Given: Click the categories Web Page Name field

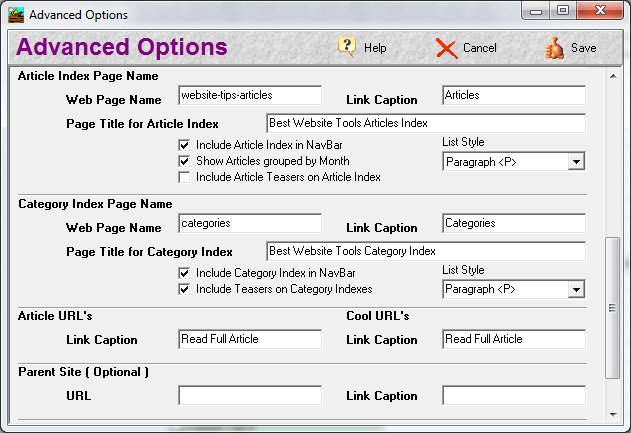Looking at the screenshot, I should (x=250, y=223).
